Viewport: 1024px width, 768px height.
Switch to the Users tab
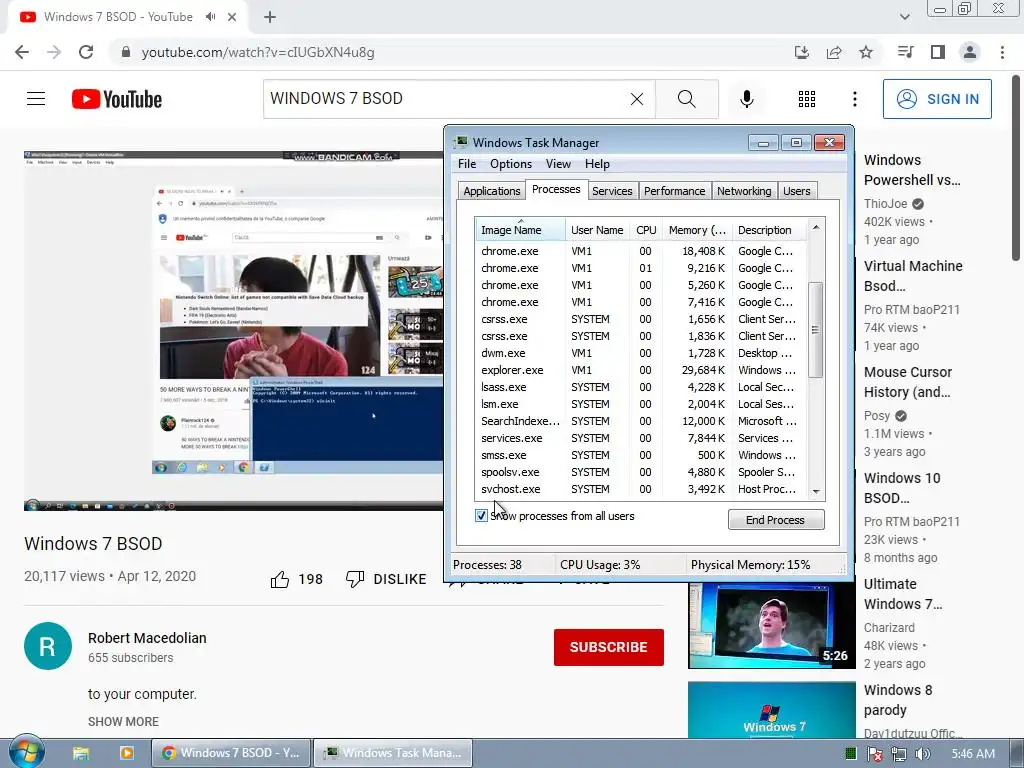click(797, 191)
